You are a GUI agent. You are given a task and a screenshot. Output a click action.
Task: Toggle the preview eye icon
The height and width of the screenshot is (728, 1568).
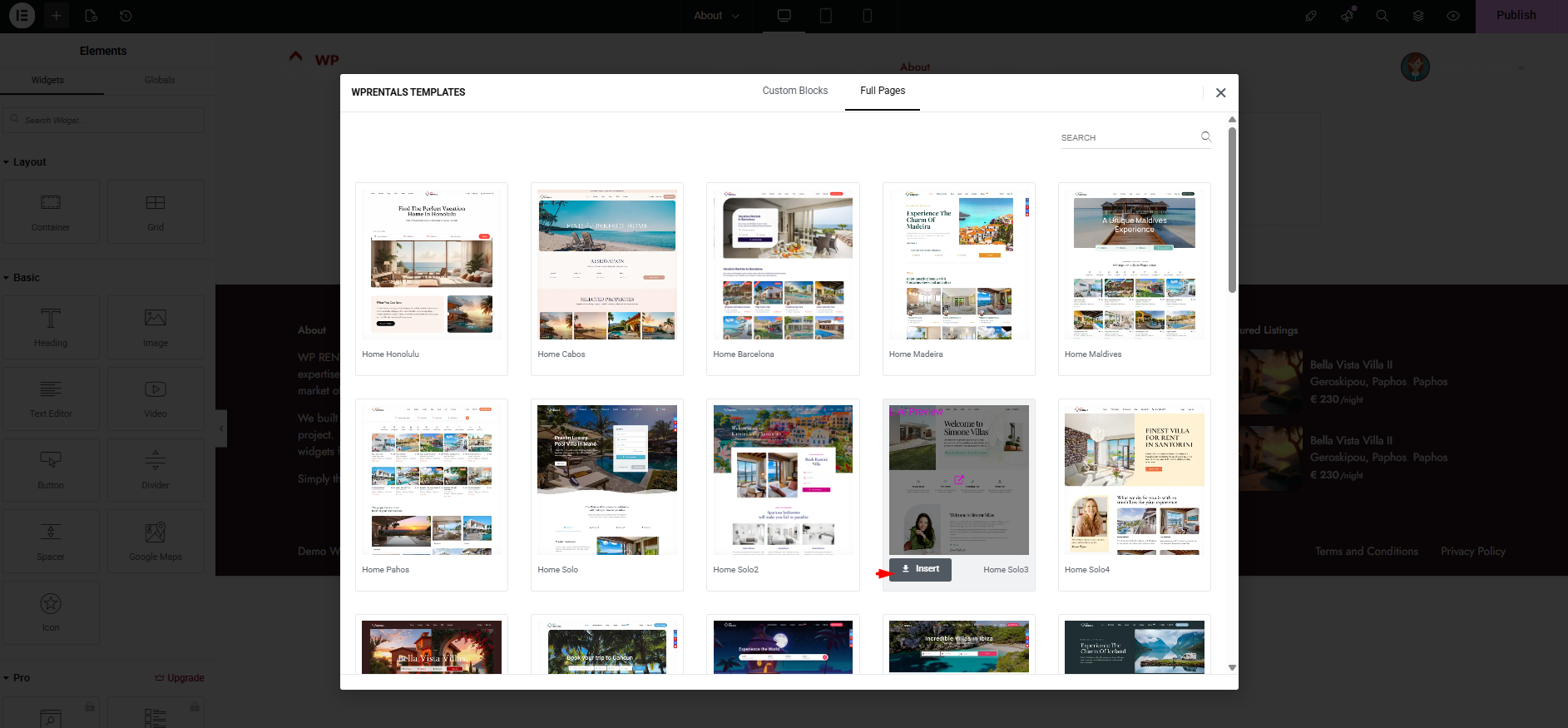tap(1453, 16)
